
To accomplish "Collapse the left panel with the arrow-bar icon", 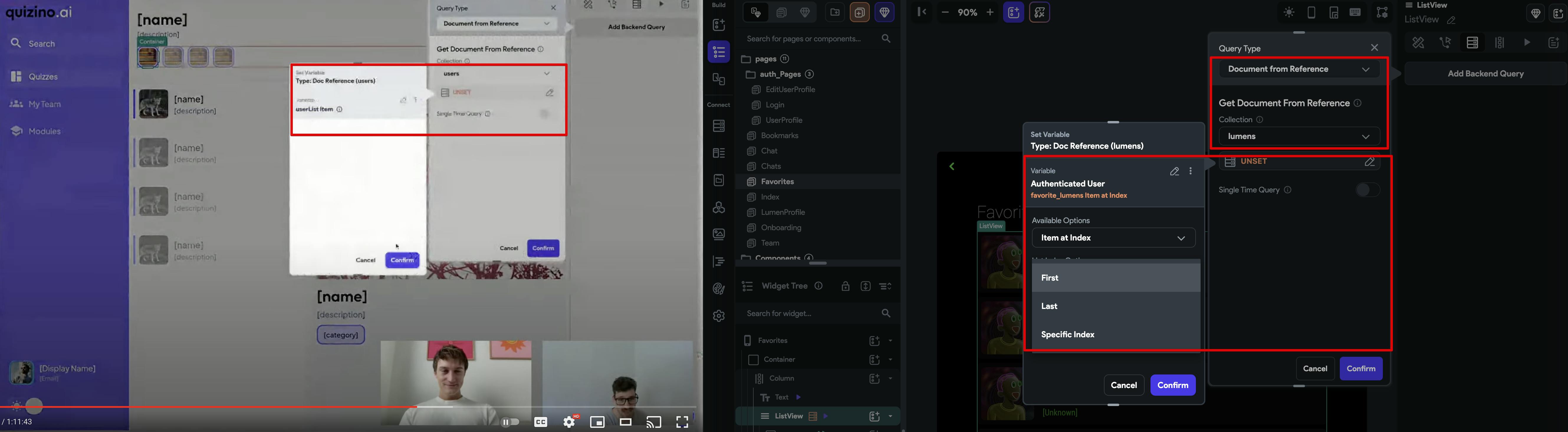I will tap(922, 12).
